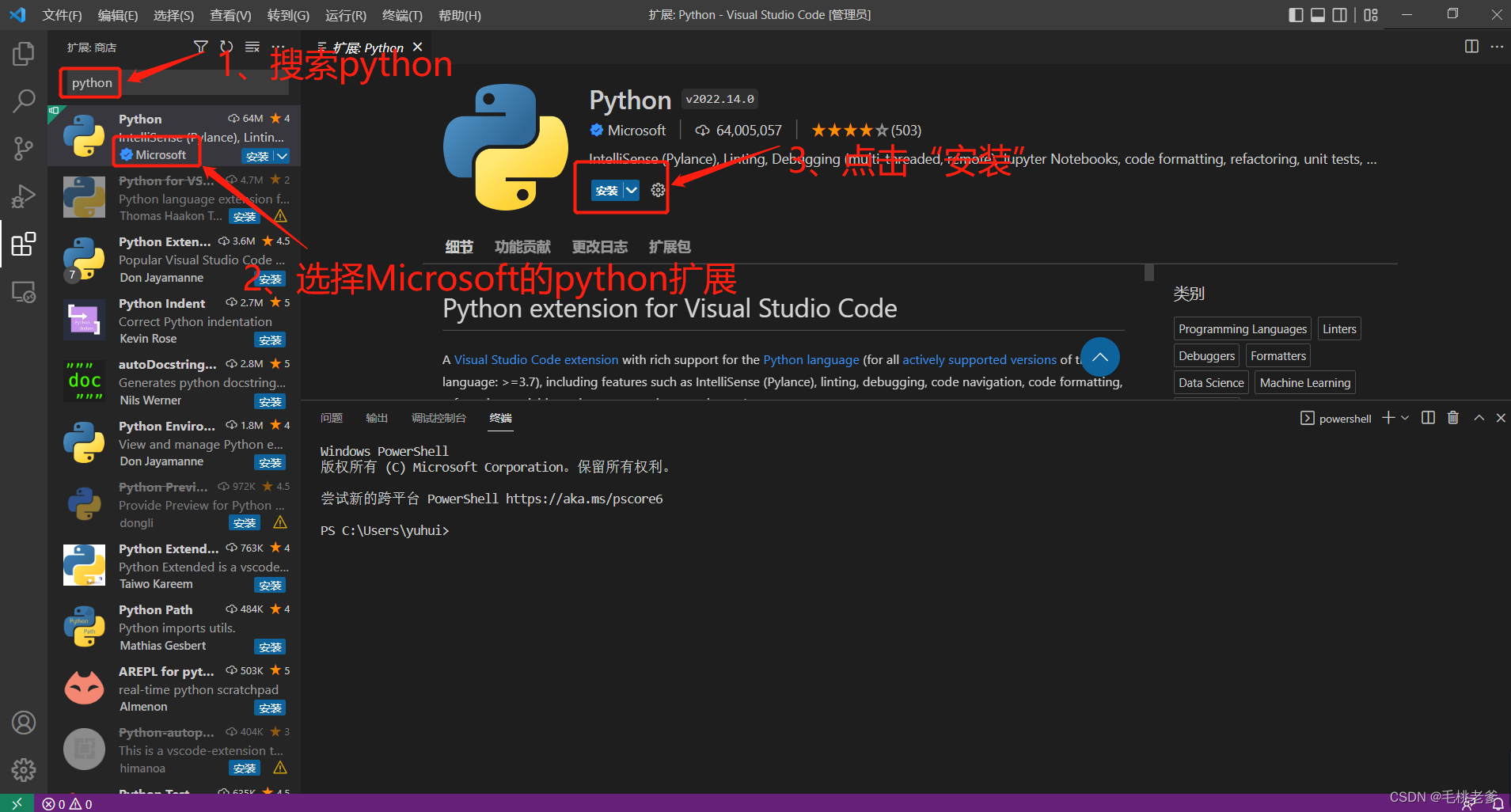Image resolution: width=1511 pixels, height=812 pixels.
Task: Open Source Control view
Action: 24,148
